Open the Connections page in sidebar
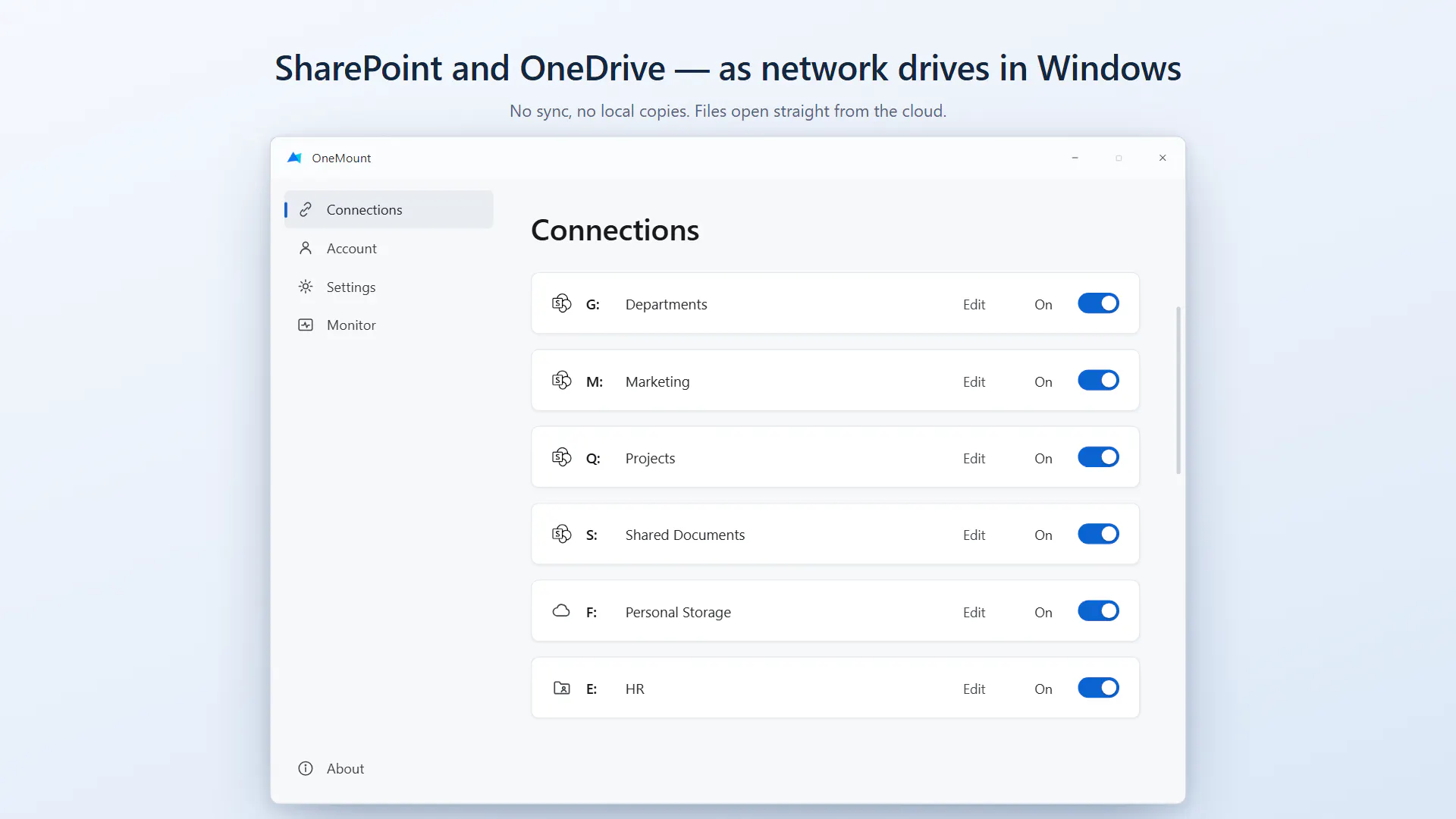 coord(388,209)
